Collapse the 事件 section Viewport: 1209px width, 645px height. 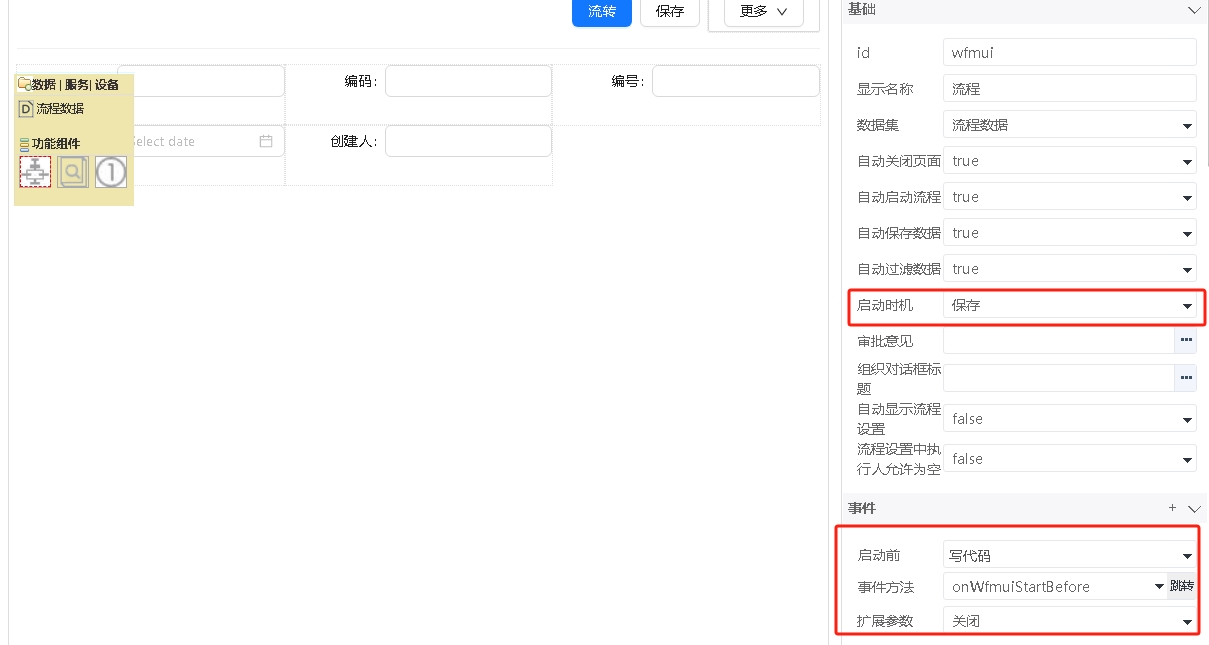pyautogui.click(x=1193, y=508)
